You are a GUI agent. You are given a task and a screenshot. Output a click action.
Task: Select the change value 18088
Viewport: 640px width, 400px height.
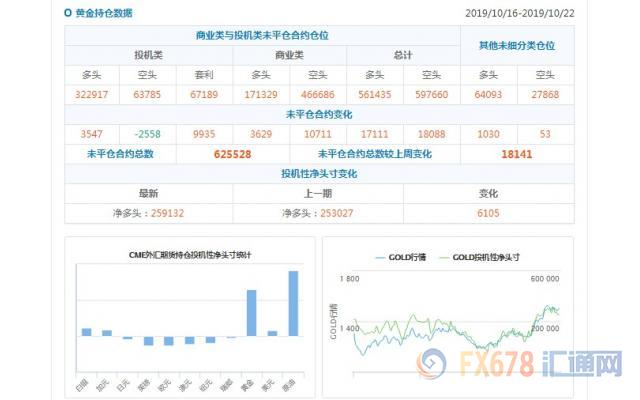coord(431,134)
